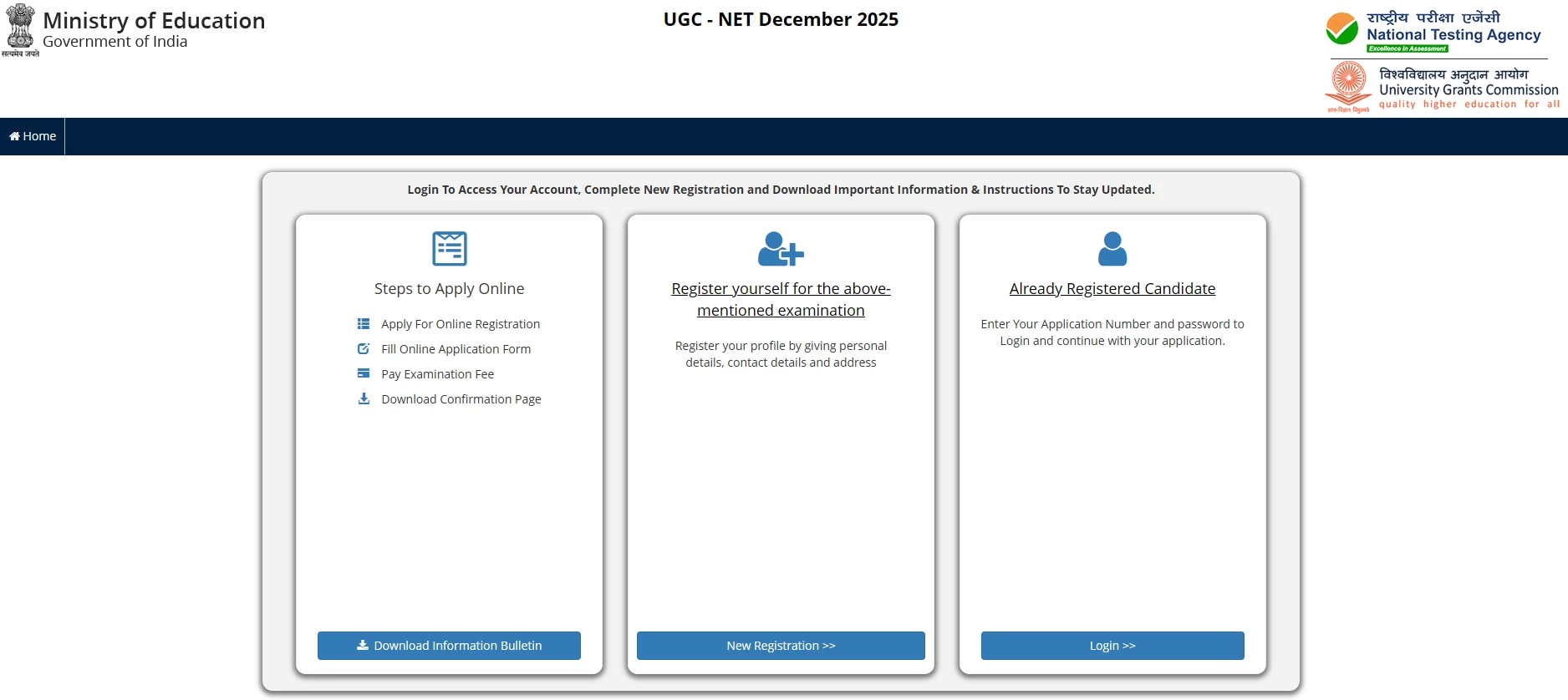Select Pay Examination Fee text
Viewport: 1568px width, 700px height.
pyautogui.click(x=438, y=374)
